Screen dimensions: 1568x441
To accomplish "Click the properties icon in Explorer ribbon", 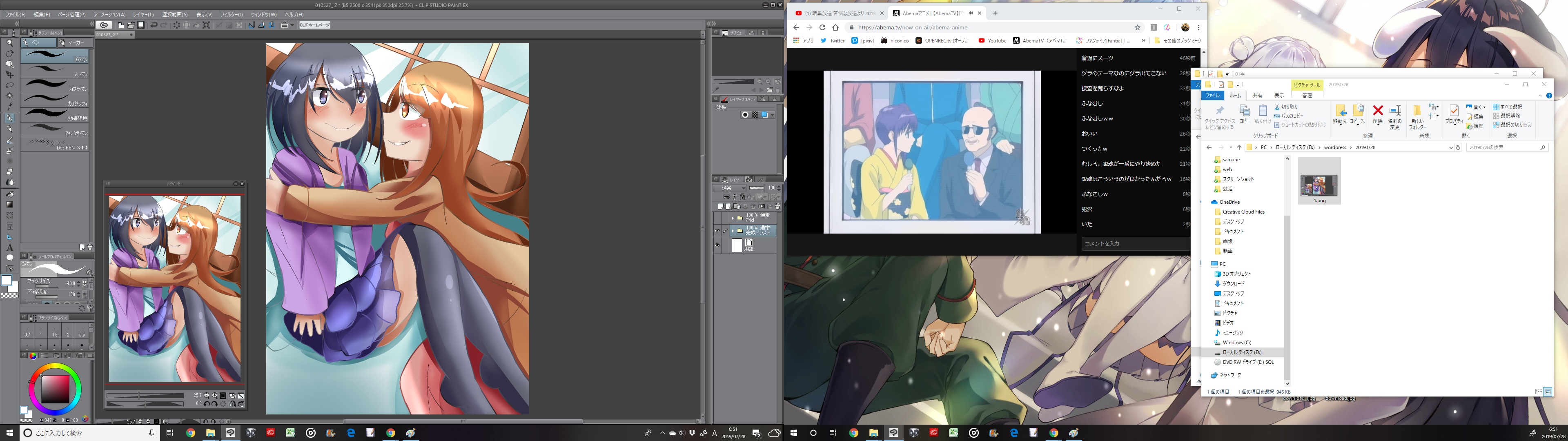I will coord(1454,111).
